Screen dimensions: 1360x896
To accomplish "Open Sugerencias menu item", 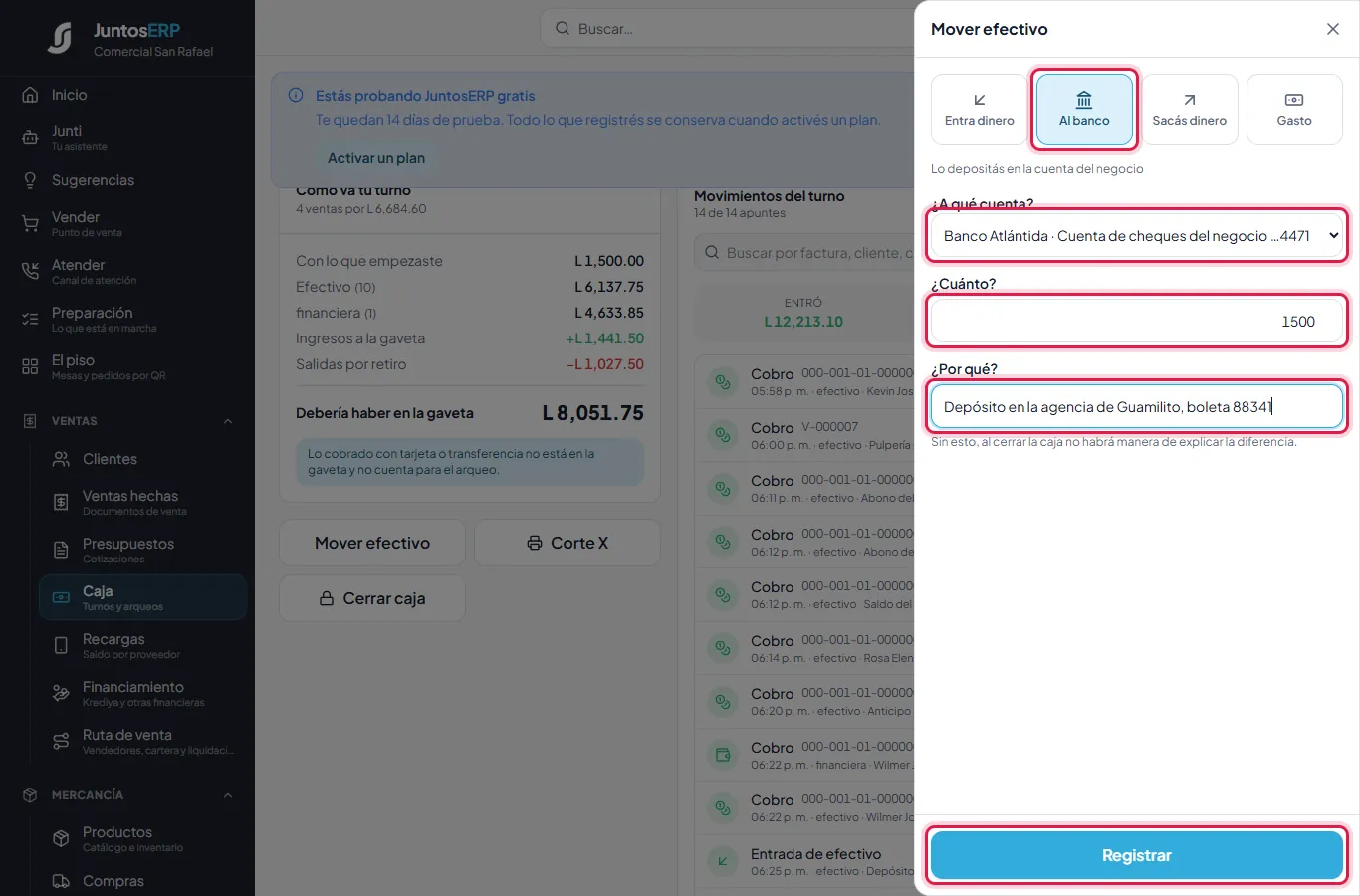I will tap(127, 180).
